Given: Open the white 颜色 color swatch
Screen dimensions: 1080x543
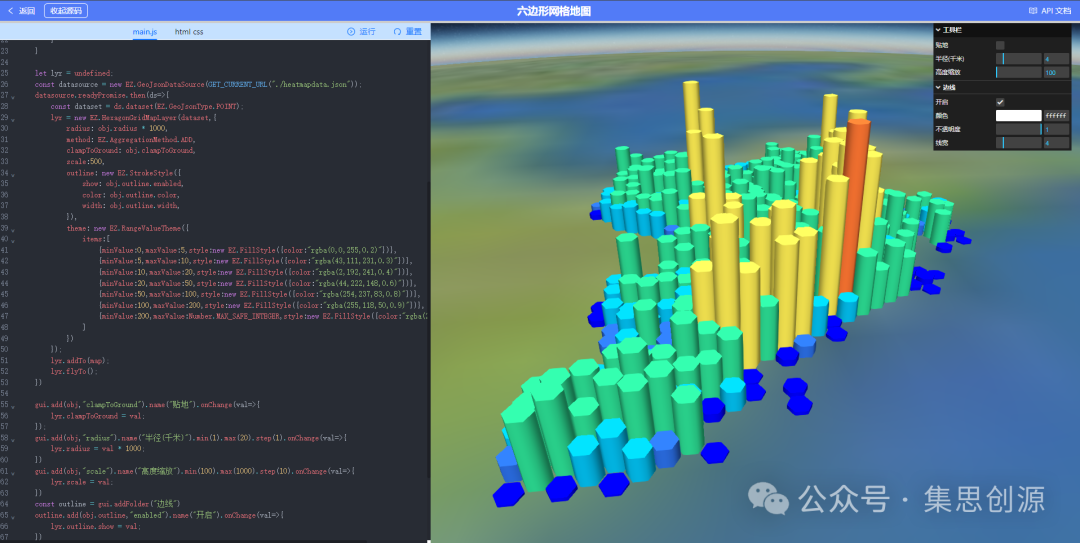Looking at the screenshot, I should point(1018,116).
